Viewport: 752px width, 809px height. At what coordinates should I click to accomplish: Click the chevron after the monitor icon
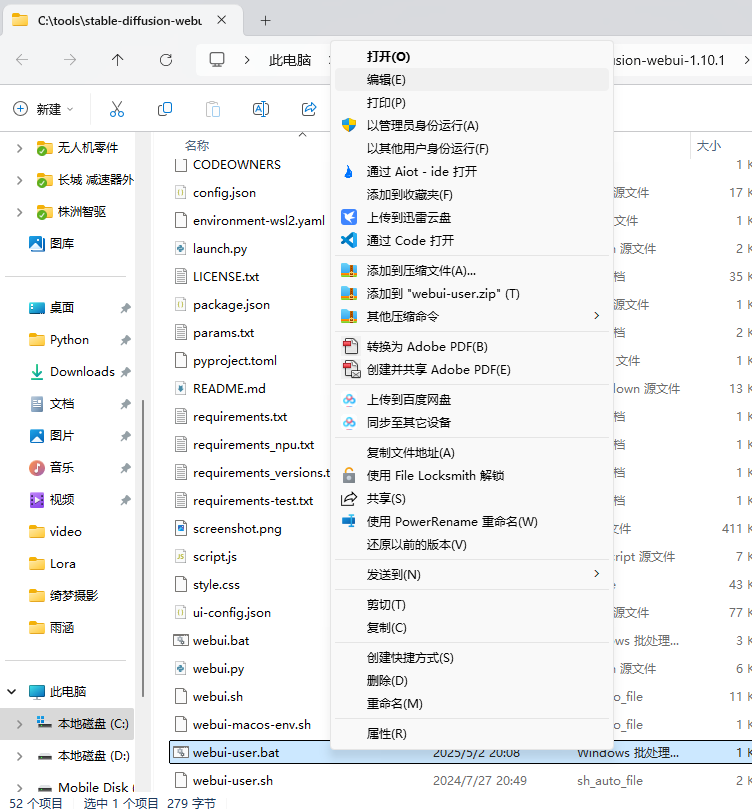pos(247,60)
